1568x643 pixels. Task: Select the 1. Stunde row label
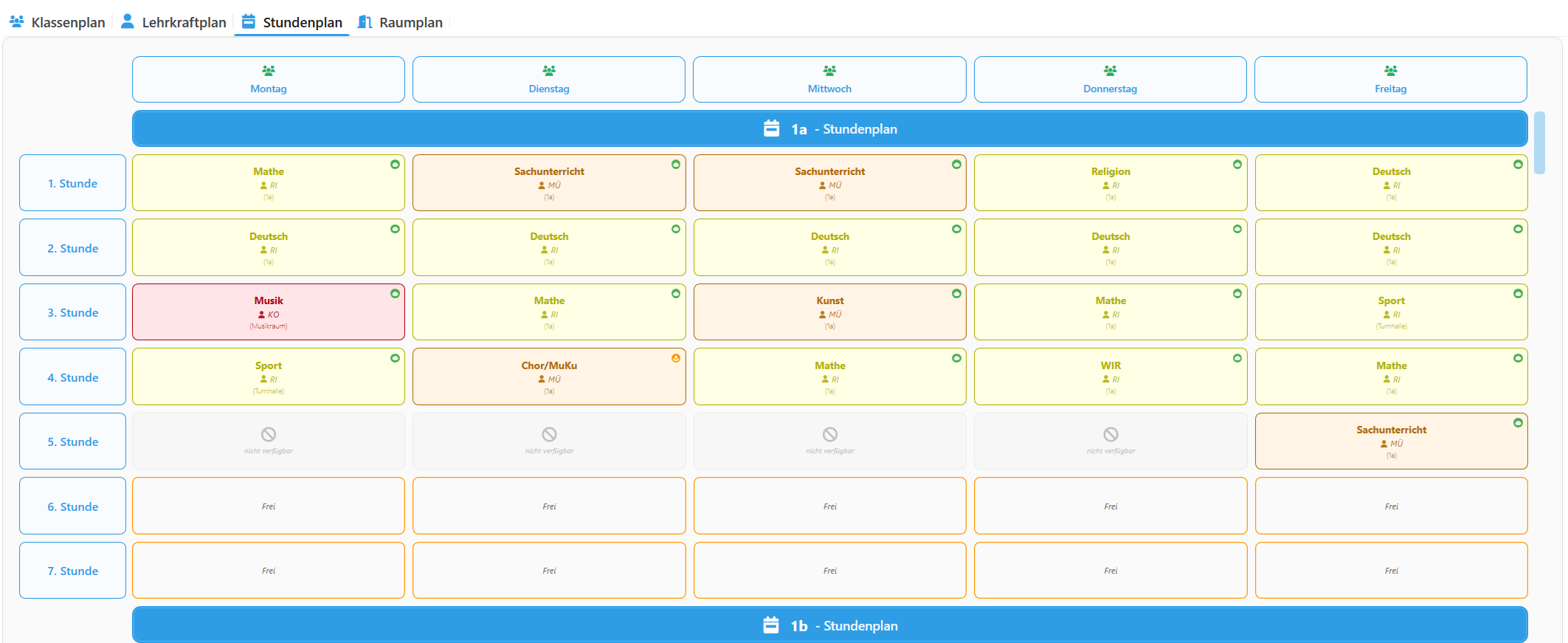[x=72, y=183]
